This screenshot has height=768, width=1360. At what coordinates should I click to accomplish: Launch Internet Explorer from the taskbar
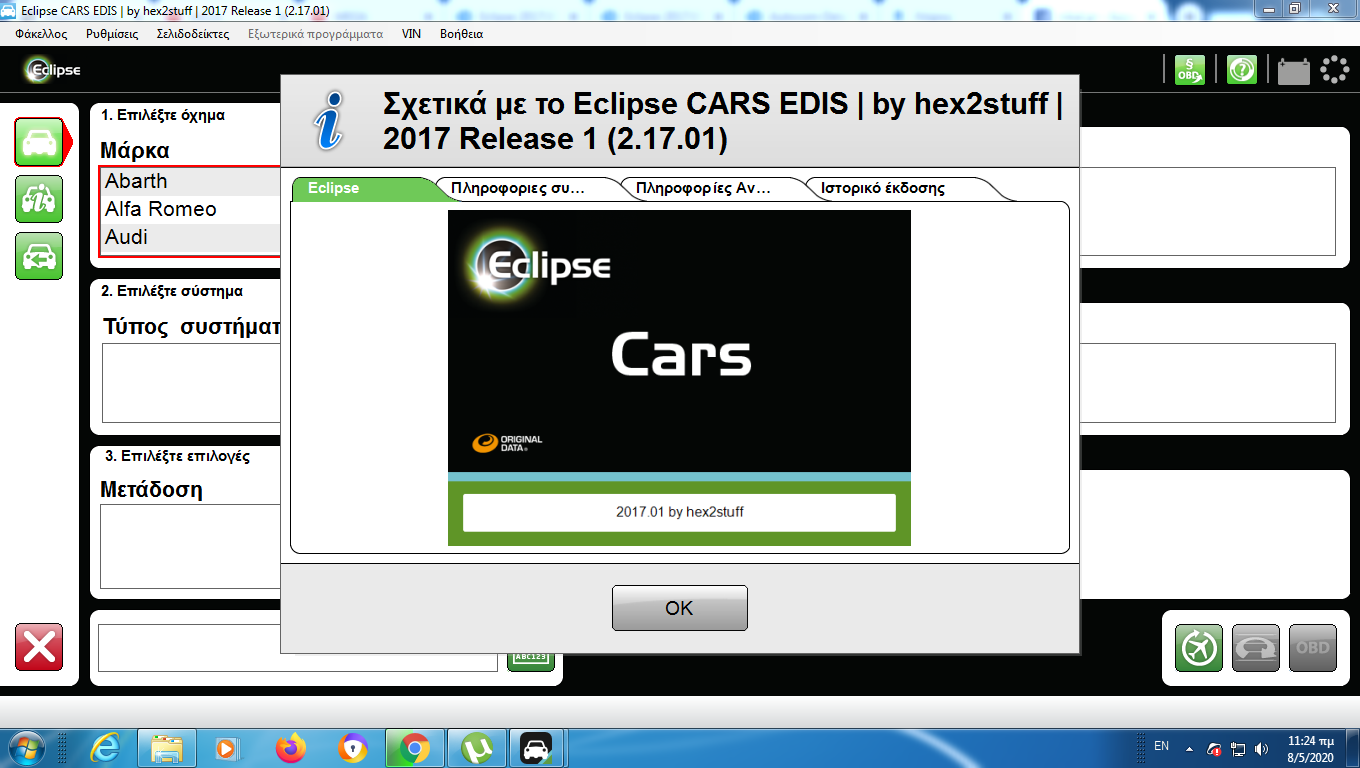105,747
